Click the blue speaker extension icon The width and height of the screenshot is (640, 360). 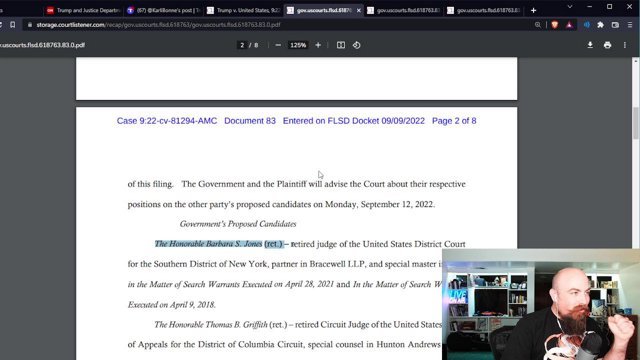pos(587,25)
